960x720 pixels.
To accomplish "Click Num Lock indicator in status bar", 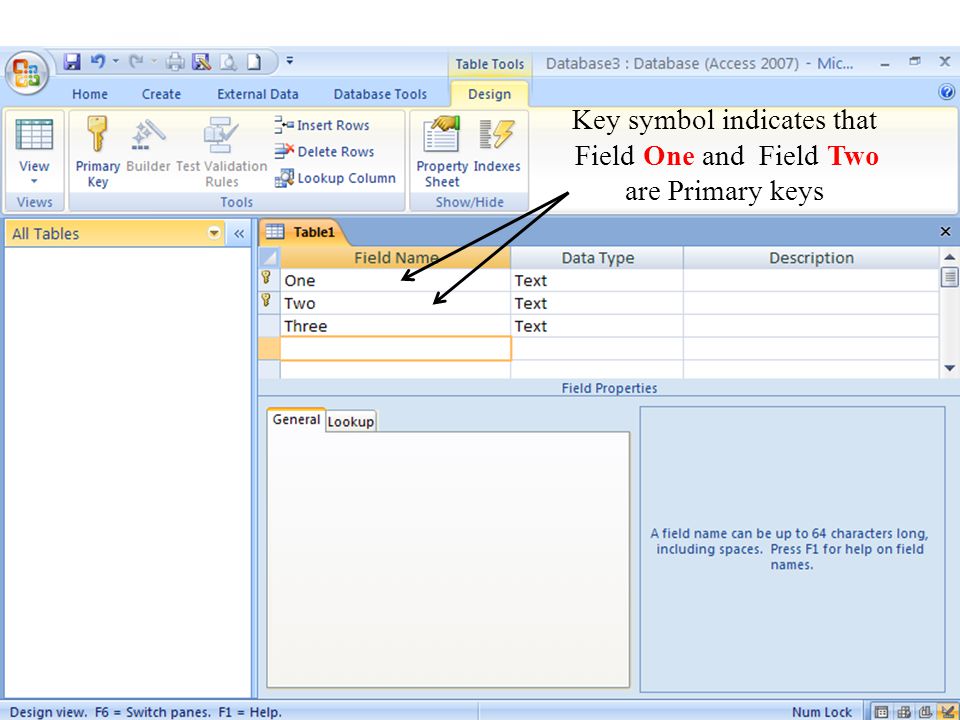I will coord(822,712).
